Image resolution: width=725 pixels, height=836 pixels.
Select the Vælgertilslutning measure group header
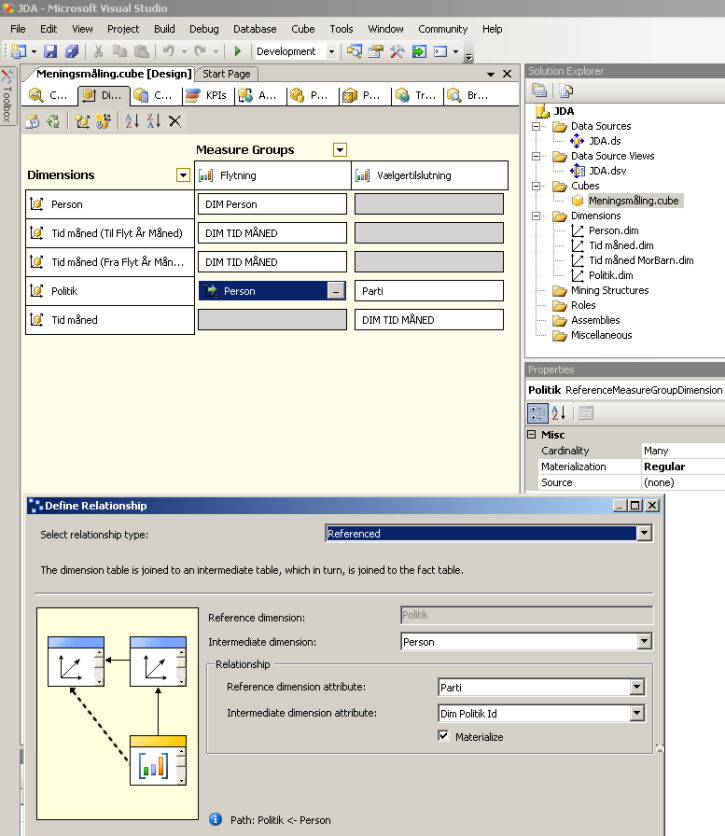click(x=430, y=175)
